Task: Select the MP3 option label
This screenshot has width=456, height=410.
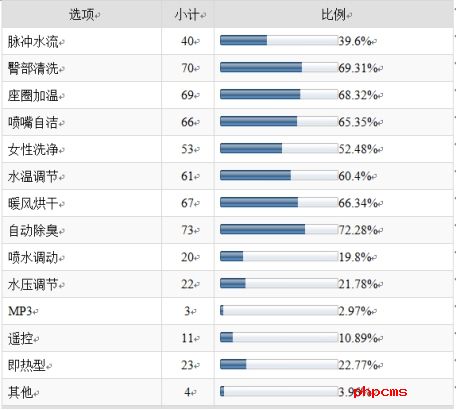Action: tap(20, 311)
